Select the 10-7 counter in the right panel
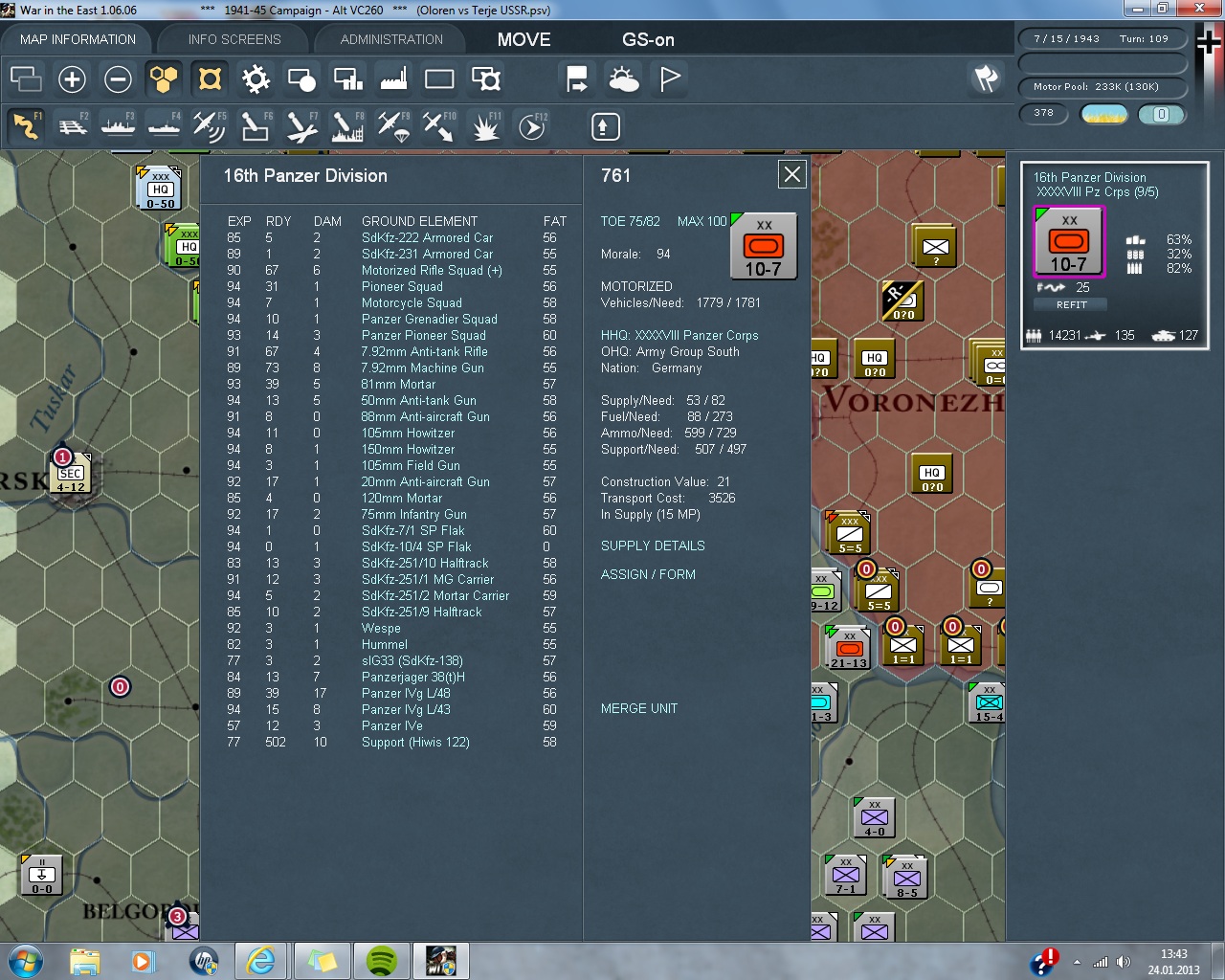The width and height of the screenshot is (1225, 980). pyautogui.click(x=1069, y=242)
